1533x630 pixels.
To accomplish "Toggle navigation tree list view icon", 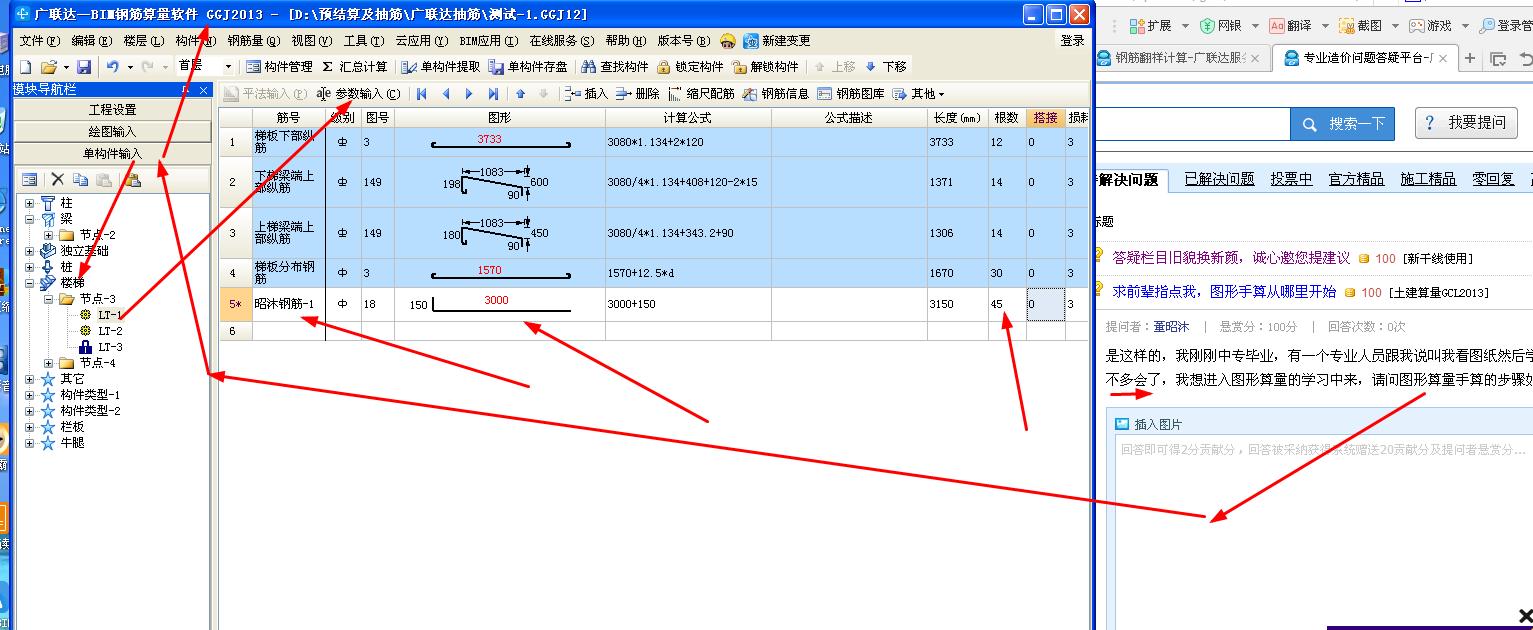I will click(x=30, y=180).
